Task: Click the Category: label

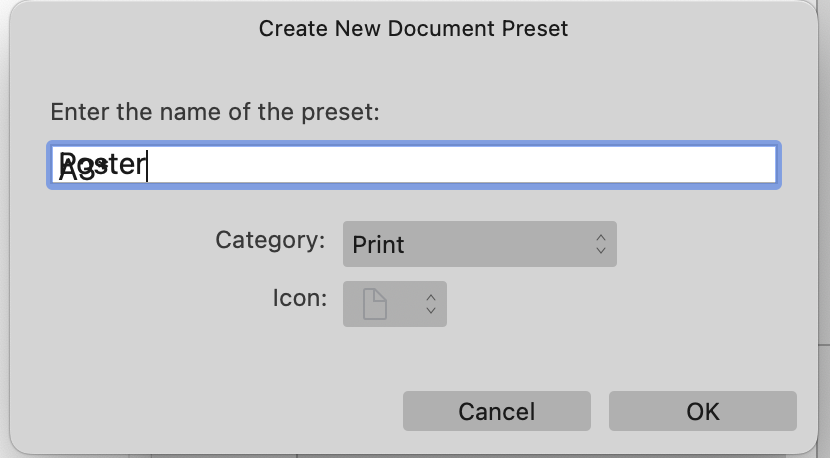Action: (x=270, y=240)
